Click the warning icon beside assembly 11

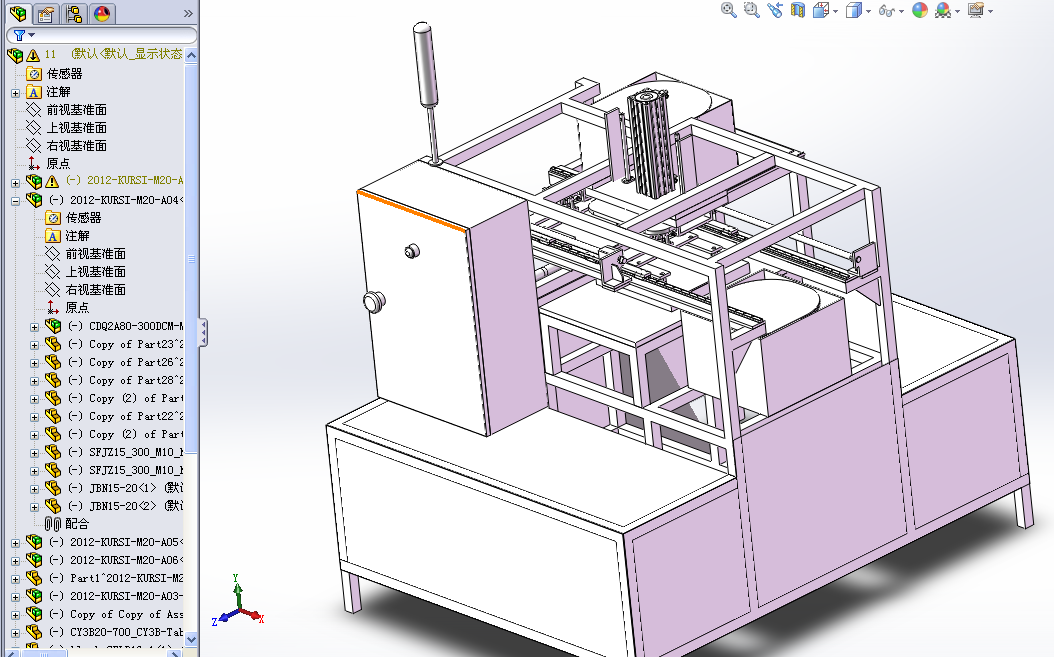pos(33,55)
